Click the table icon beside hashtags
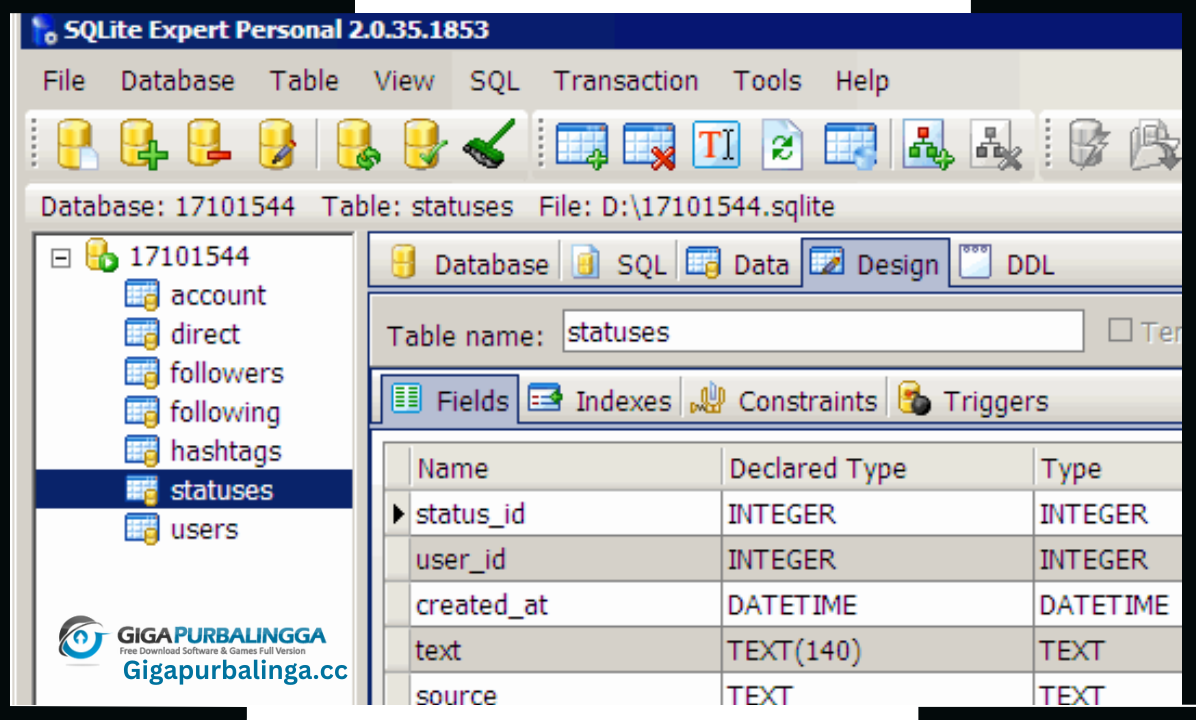Viewport: 1200px width, 720px height. 142,451
